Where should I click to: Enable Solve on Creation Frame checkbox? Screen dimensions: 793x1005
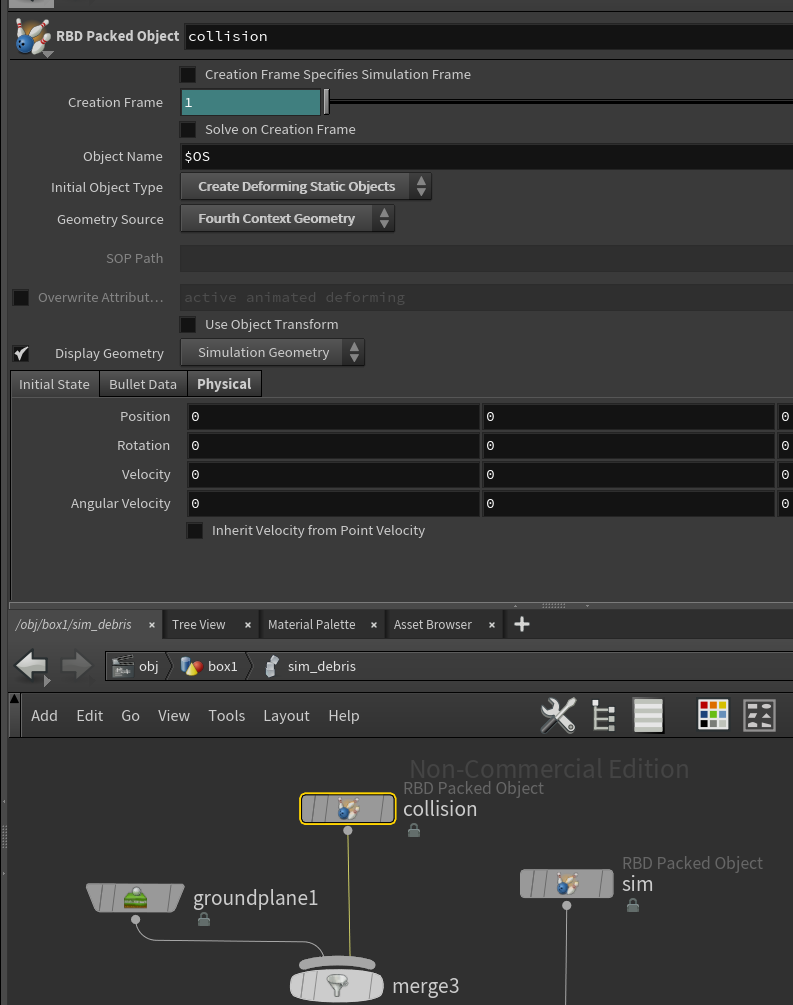(188, 129)
